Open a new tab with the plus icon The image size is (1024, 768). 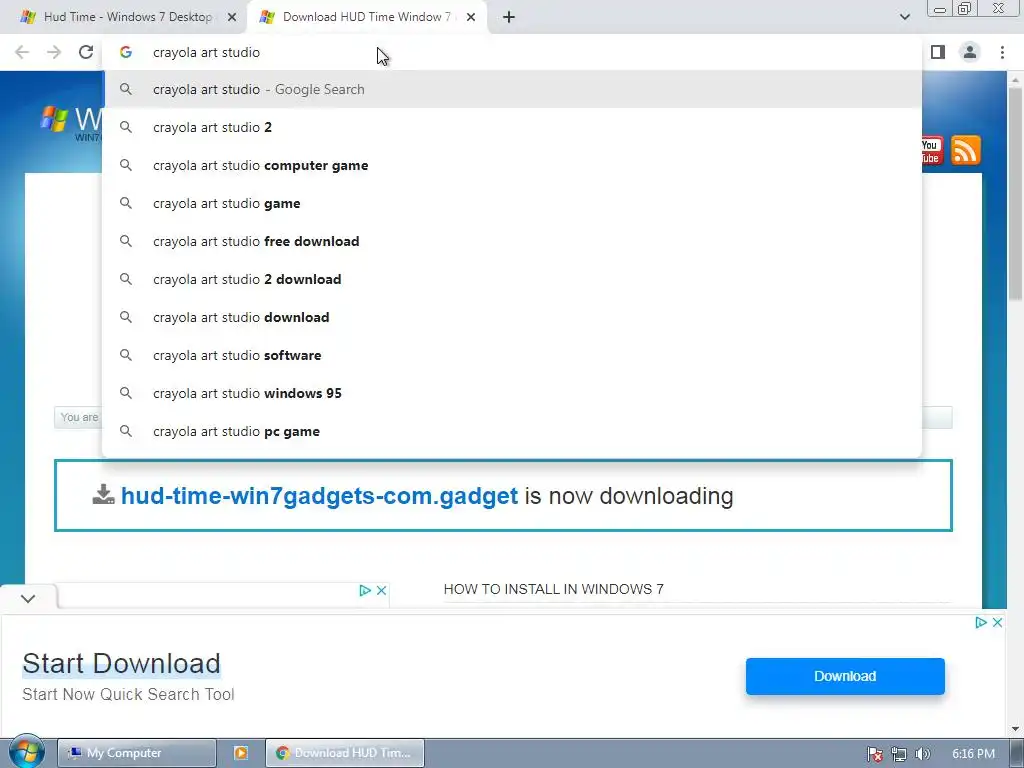pyautogui.click(x=509, y=17)
